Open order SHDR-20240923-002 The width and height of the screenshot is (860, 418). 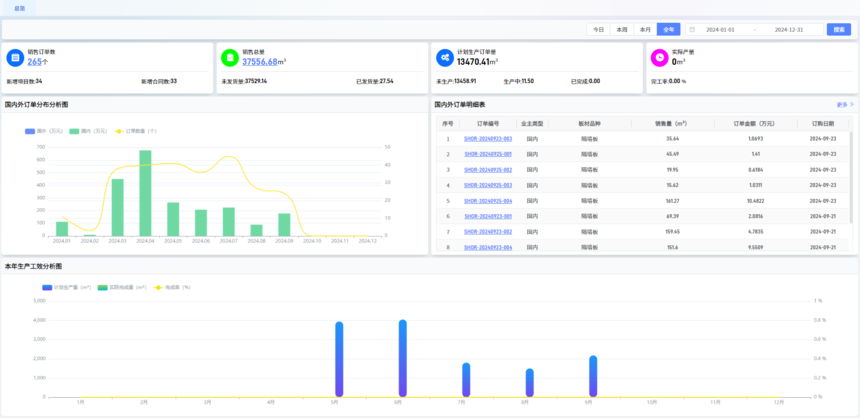(488, 232)
